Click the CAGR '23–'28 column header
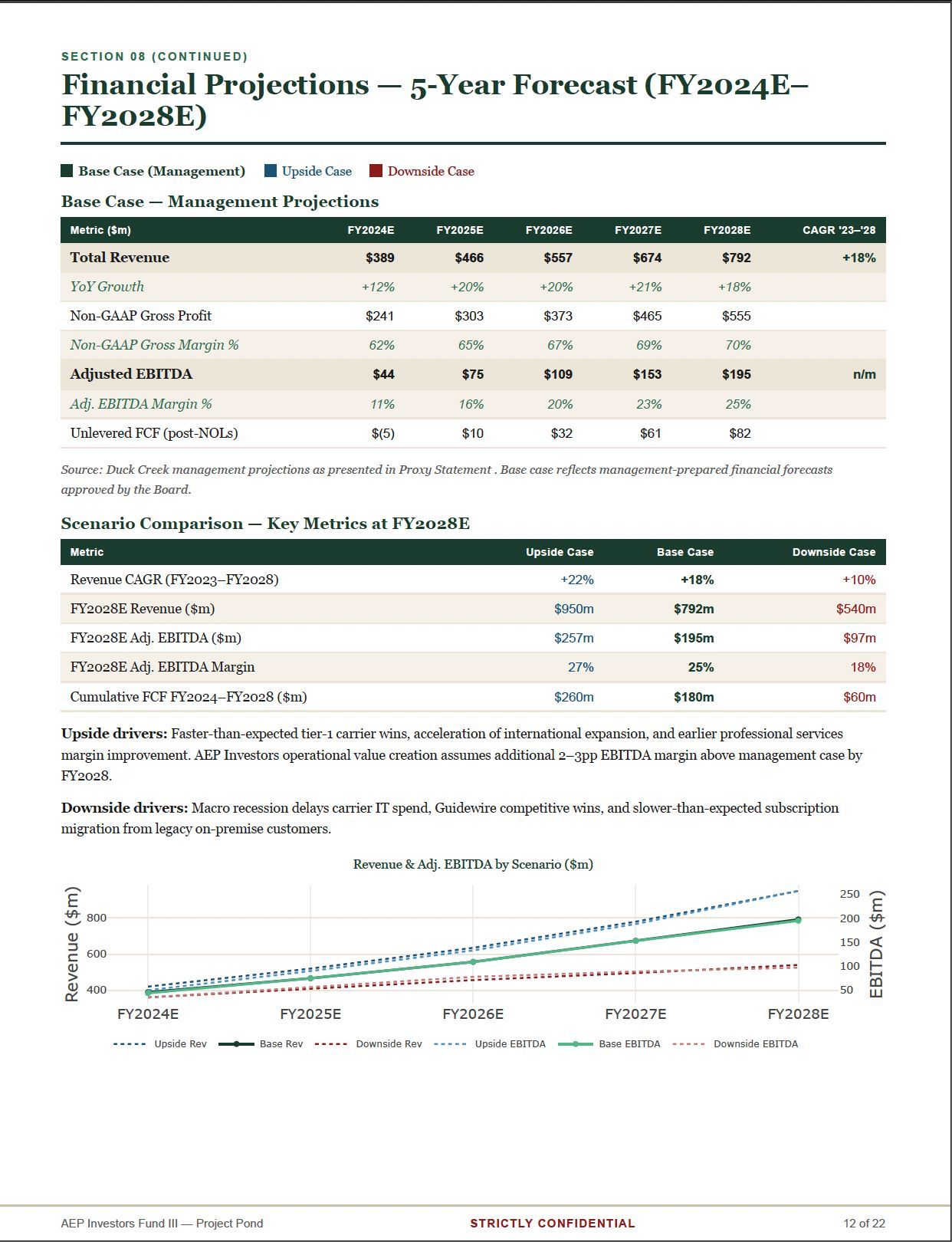The height and width of the screenshot is (1242, 952). click(839, 230)
